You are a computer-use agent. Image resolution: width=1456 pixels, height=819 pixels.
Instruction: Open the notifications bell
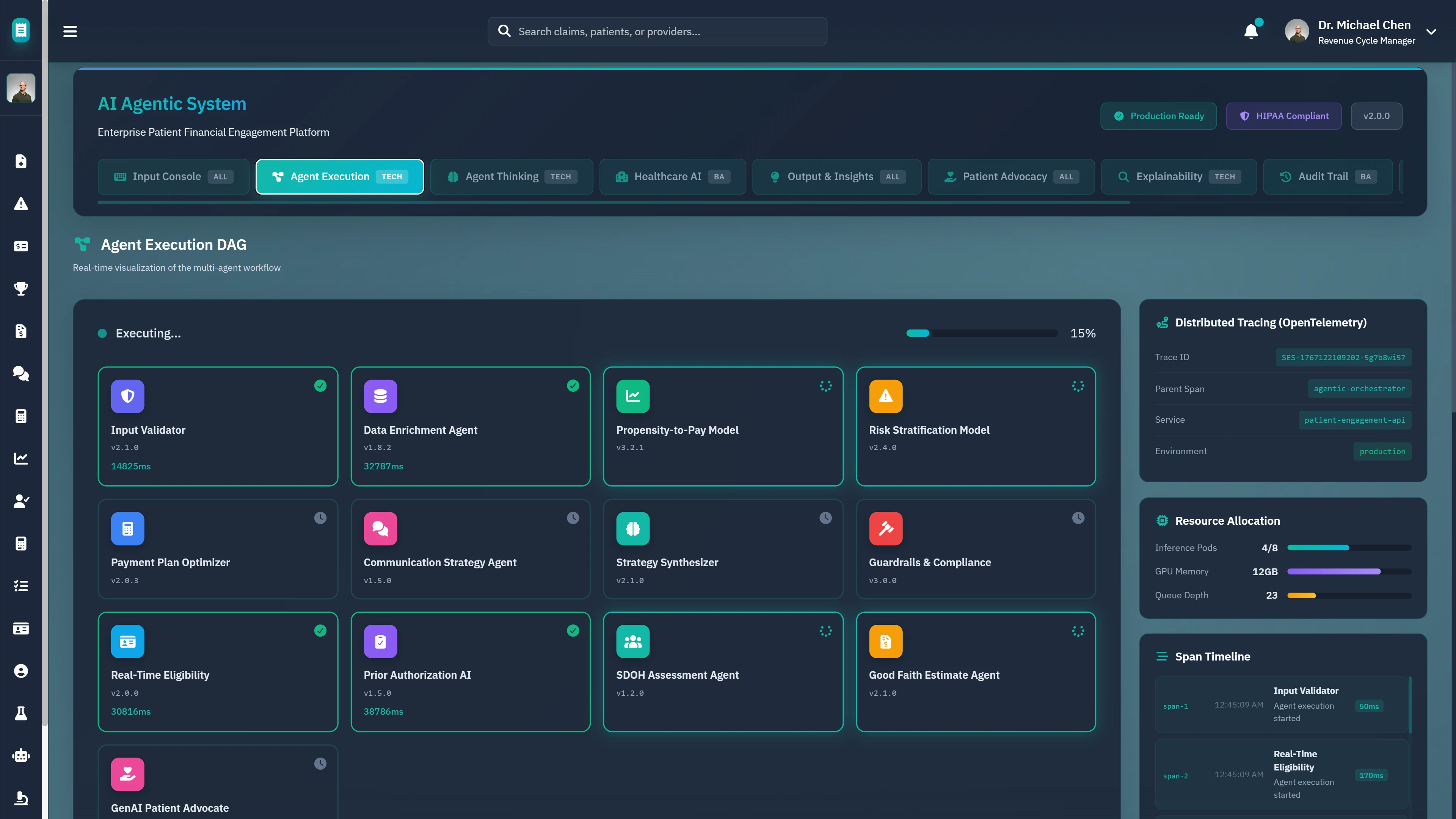tap(1250, 31)
